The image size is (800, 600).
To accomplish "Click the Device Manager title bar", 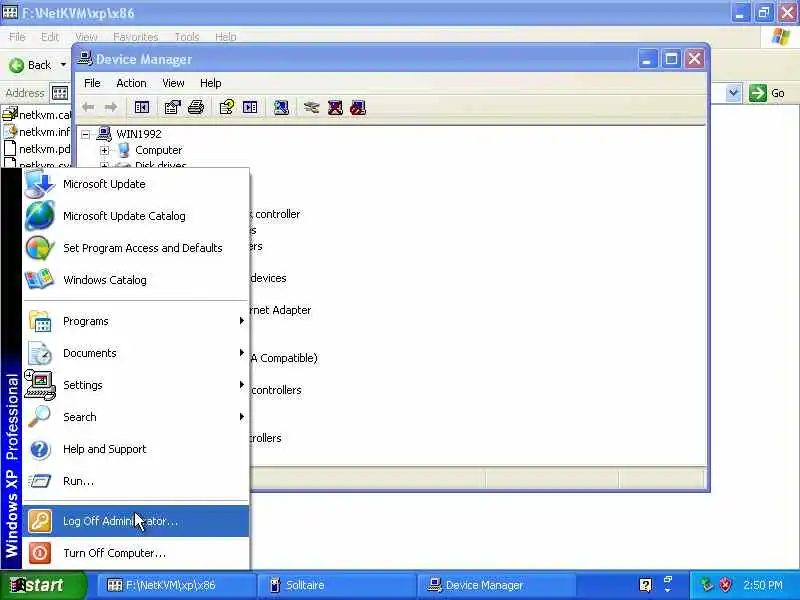I will [357, 59].
